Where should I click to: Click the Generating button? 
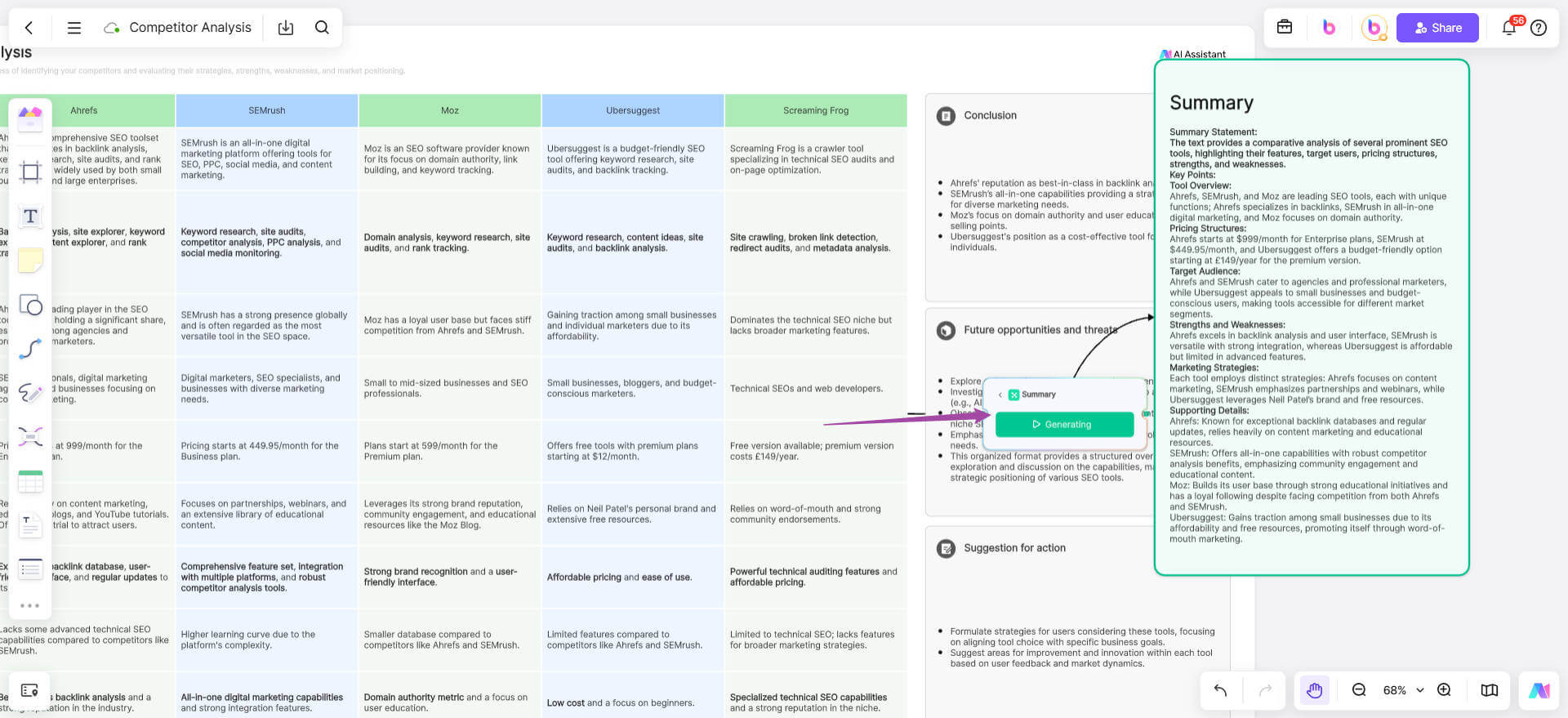coord(1064,424)
